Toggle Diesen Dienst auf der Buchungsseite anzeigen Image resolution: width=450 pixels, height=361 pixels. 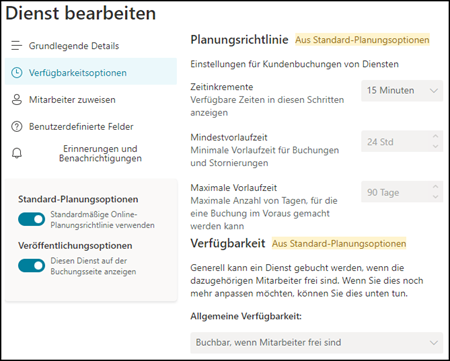click(31, 266)
